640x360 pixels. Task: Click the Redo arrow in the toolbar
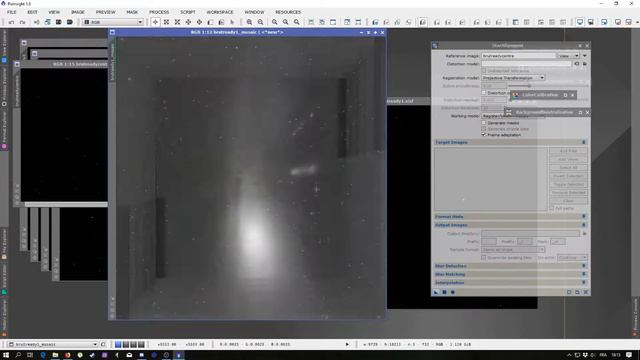(22, 22)
